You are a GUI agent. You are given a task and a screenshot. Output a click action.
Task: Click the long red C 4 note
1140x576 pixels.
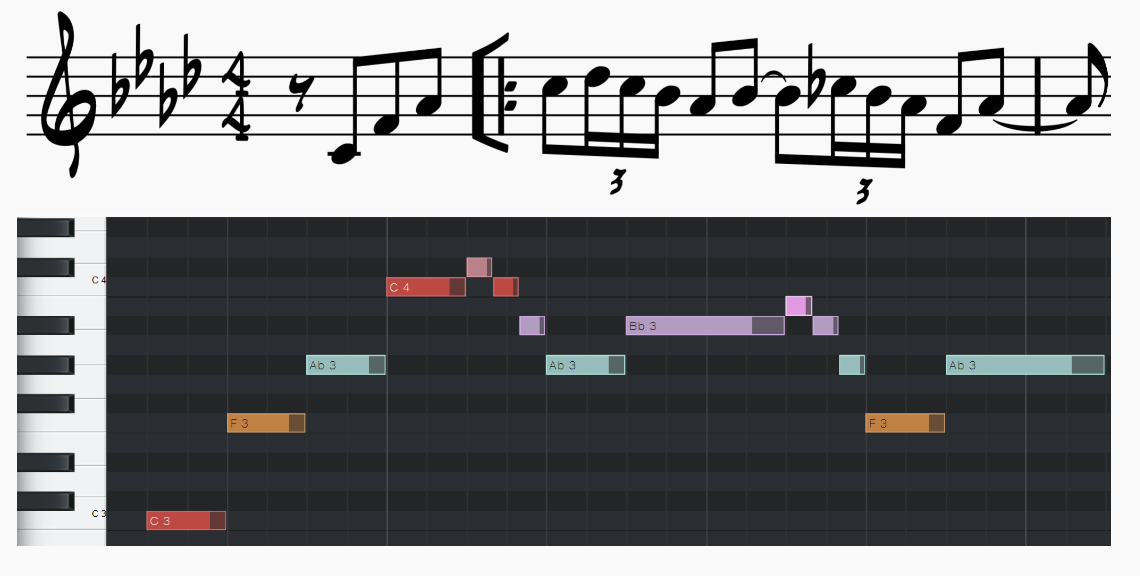426,287
